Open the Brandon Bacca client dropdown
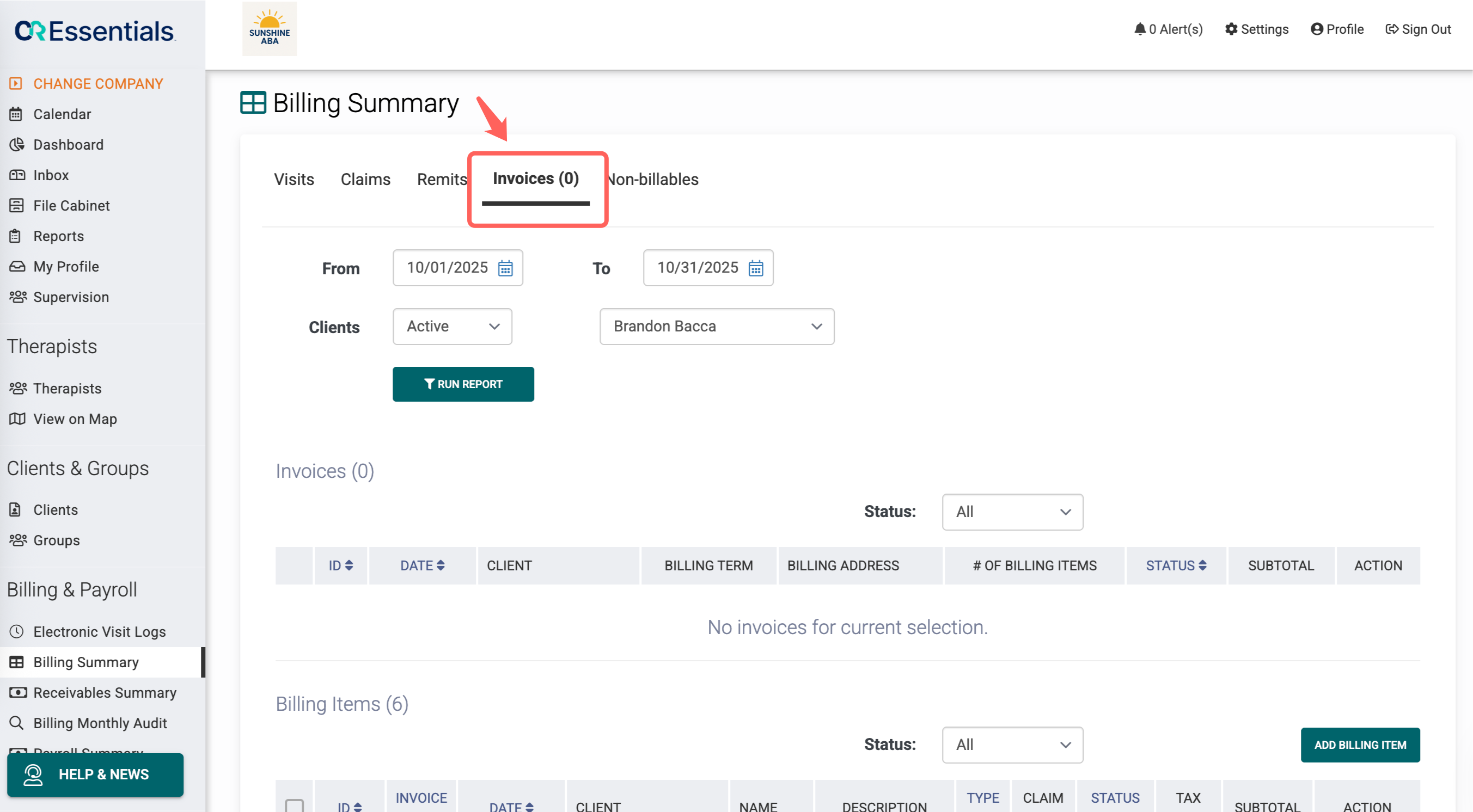 tap(717, 327)
